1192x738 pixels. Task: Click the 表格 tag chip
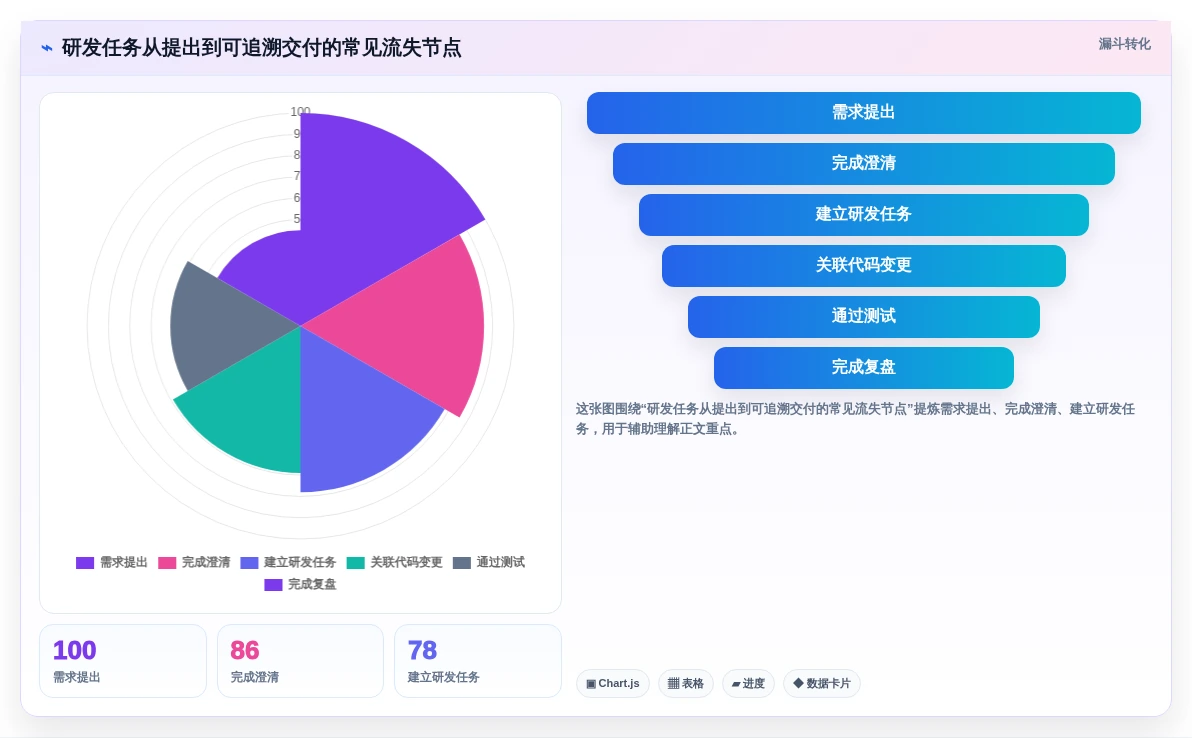tap(686, 683)
